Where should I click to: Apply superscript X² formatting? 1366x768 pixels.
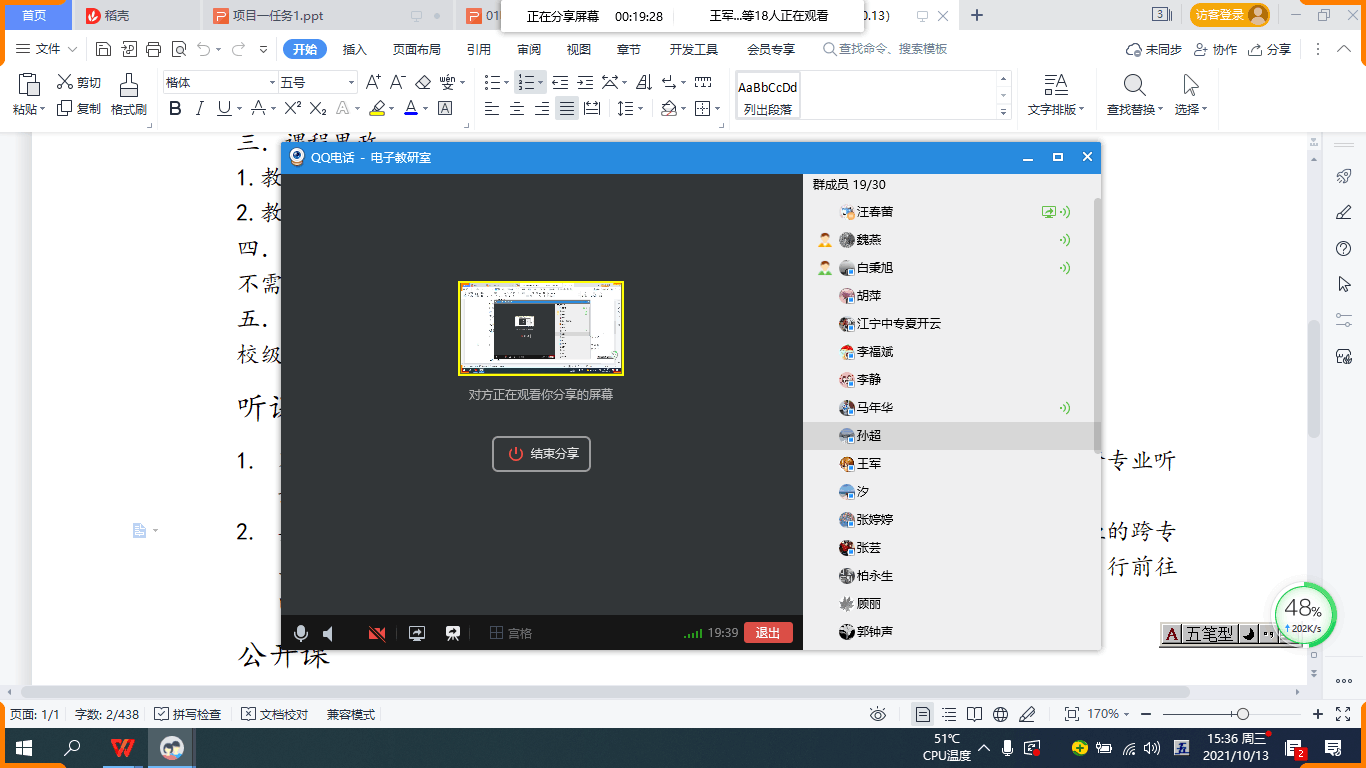[293, 108]
